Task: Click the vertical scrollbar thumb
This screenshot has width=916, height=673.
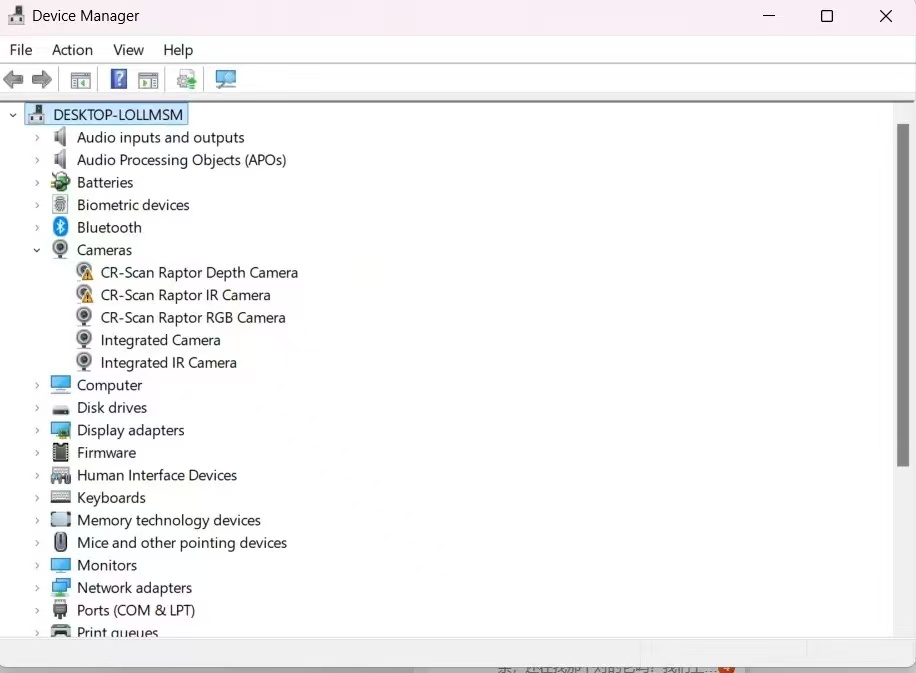Action: point(903,290)
